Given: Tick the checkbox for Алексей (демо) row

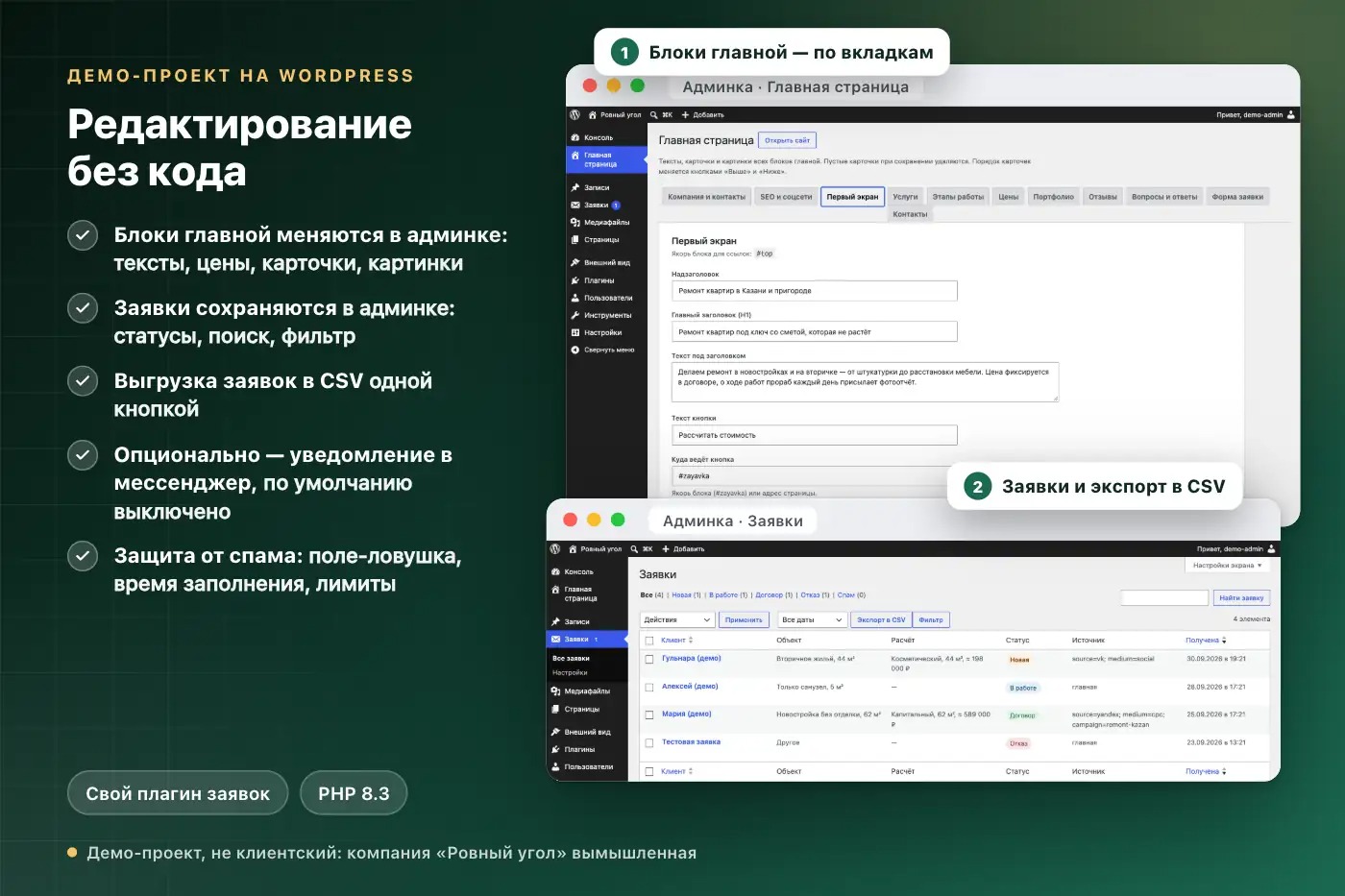Looking at the screenshot, I should coord(649,688).
